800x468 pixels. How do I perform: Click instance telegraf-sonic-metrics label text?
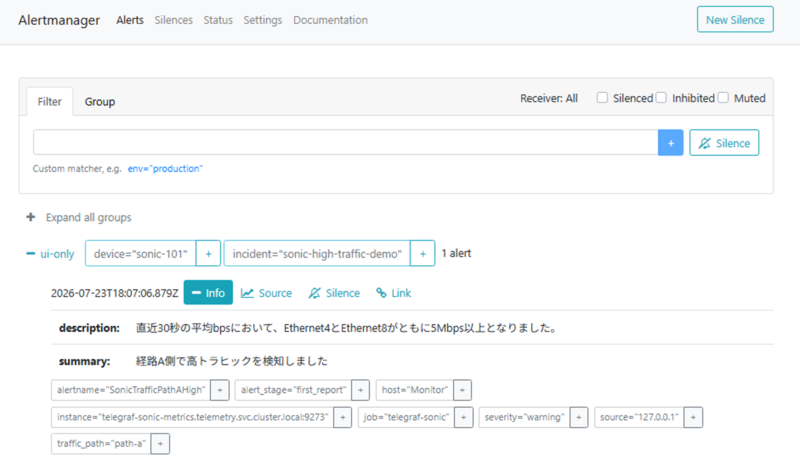click(192, 417)
